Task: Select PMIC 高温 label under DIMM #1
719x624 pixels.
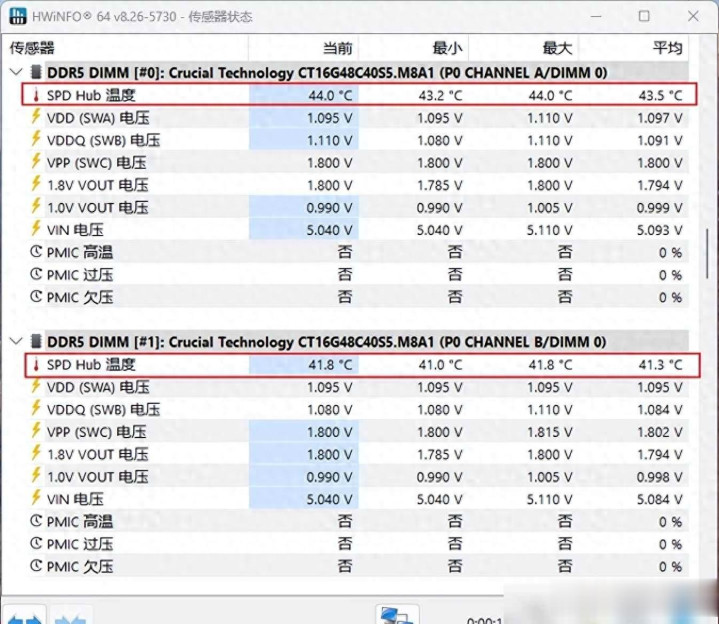Action: [80, 522]
